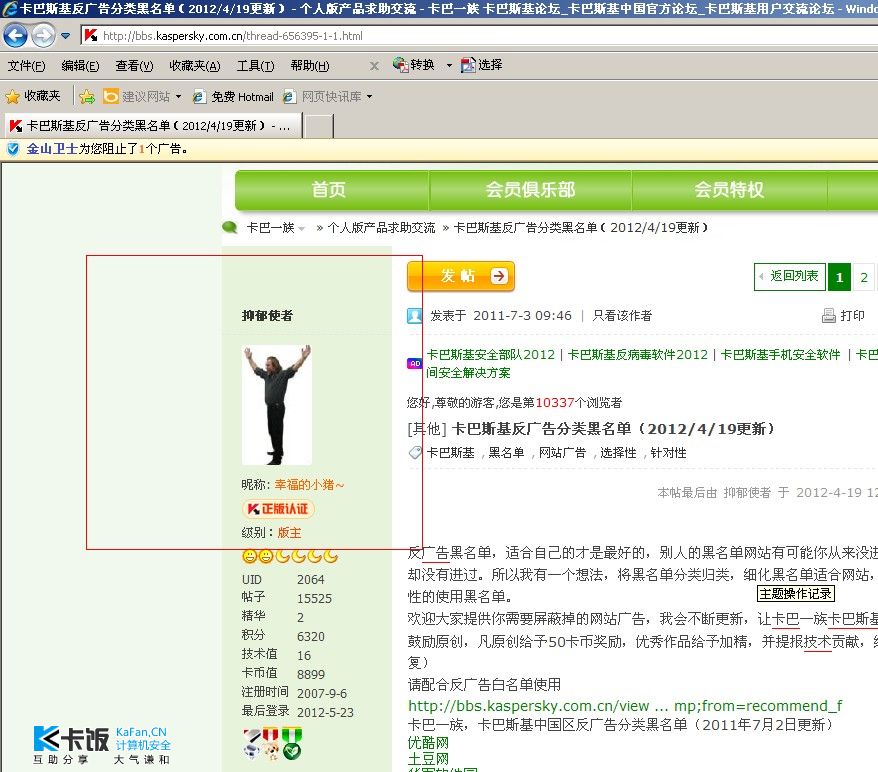
Task: Open 会员俱乐部 in green navigation
Action: 530,189
